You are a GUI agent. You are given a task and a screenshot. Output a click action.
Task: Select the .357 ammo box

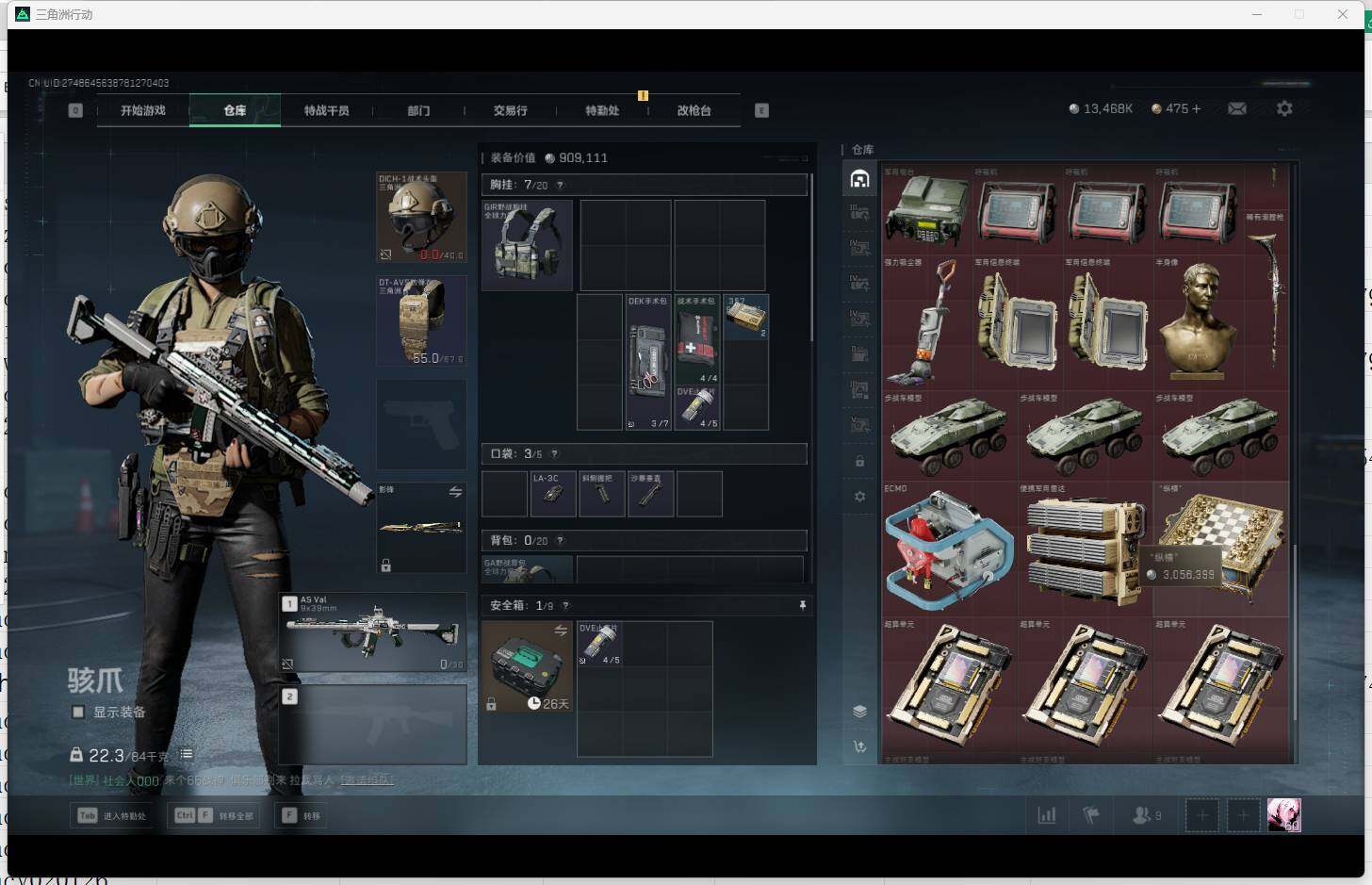click(746, 318)
